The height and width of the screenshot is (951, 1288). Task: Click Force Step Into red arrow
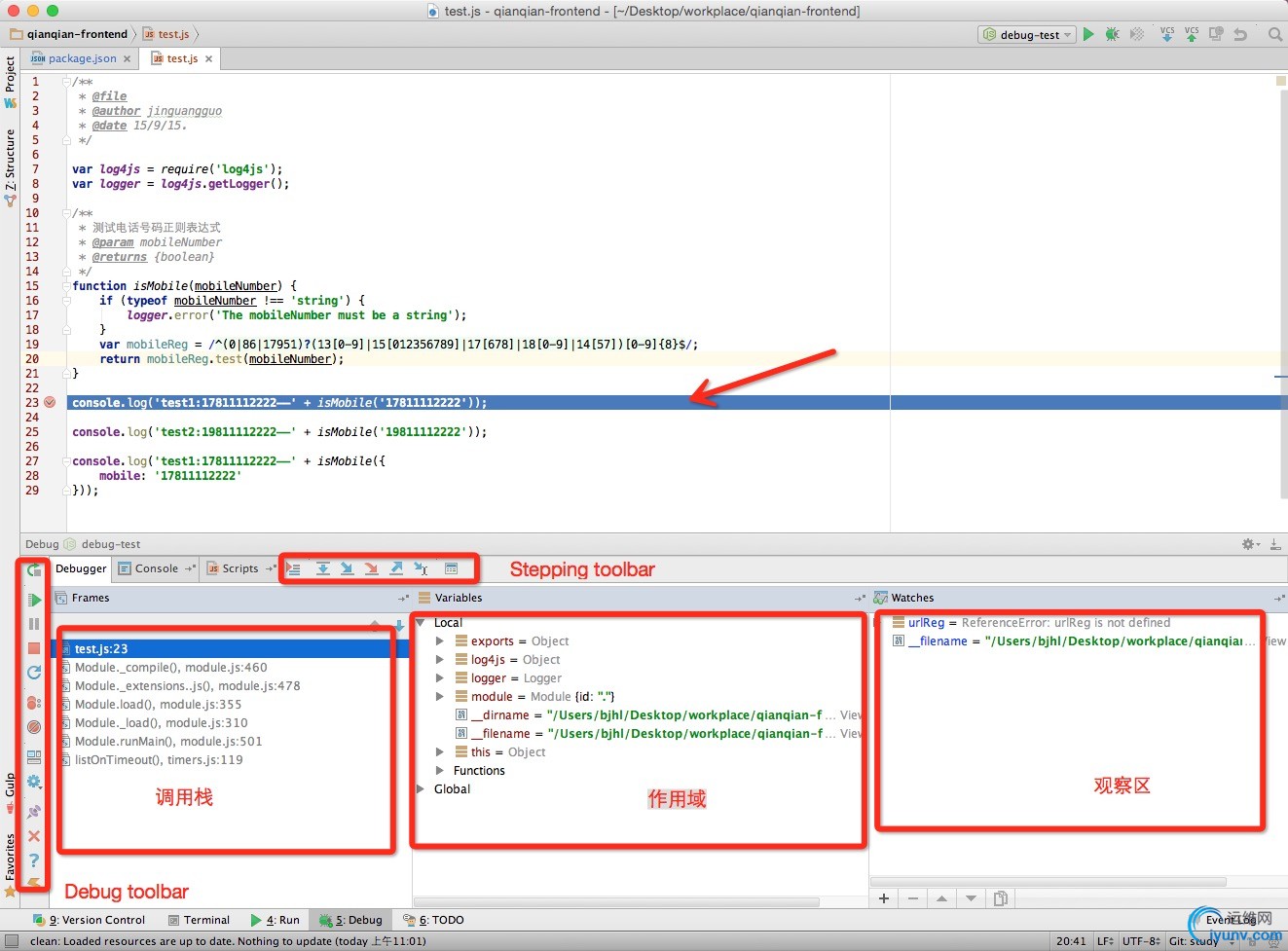click(371, 568)
